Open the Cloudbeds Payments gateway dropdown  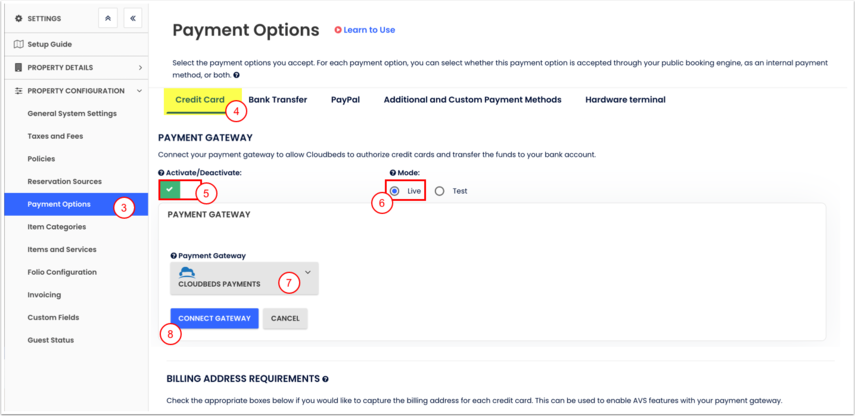pyautogui.click(x=244, y=278)
